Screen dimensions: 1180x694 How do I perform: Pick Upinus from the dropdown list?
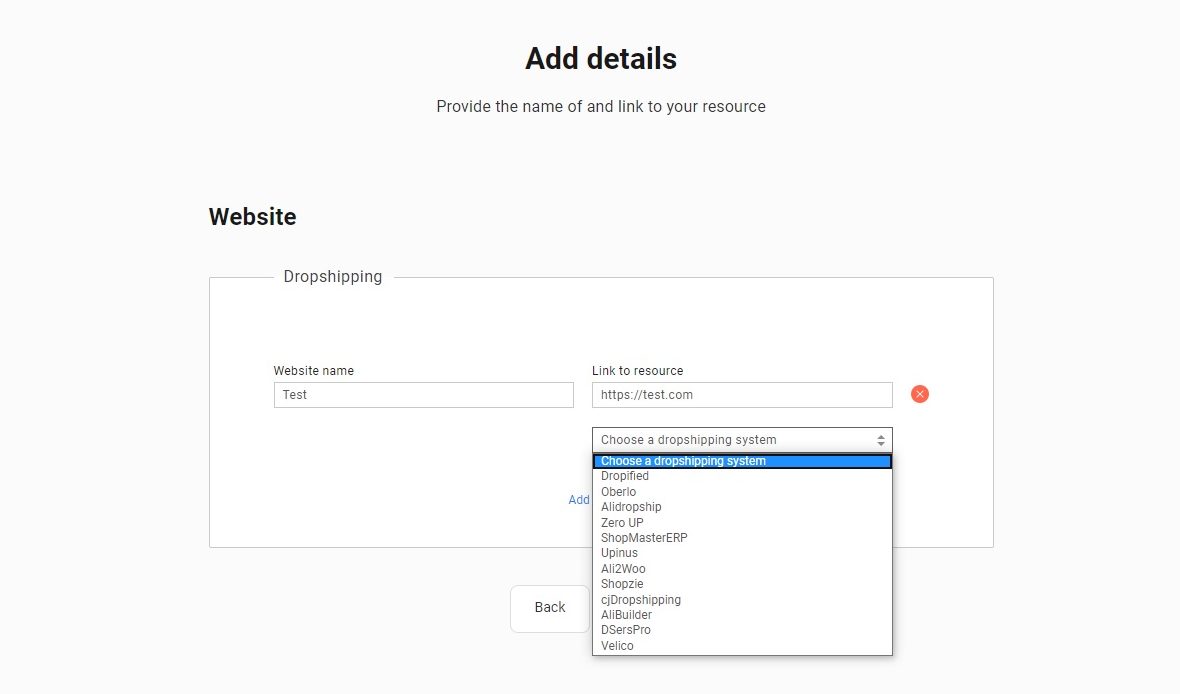[742, 552]
